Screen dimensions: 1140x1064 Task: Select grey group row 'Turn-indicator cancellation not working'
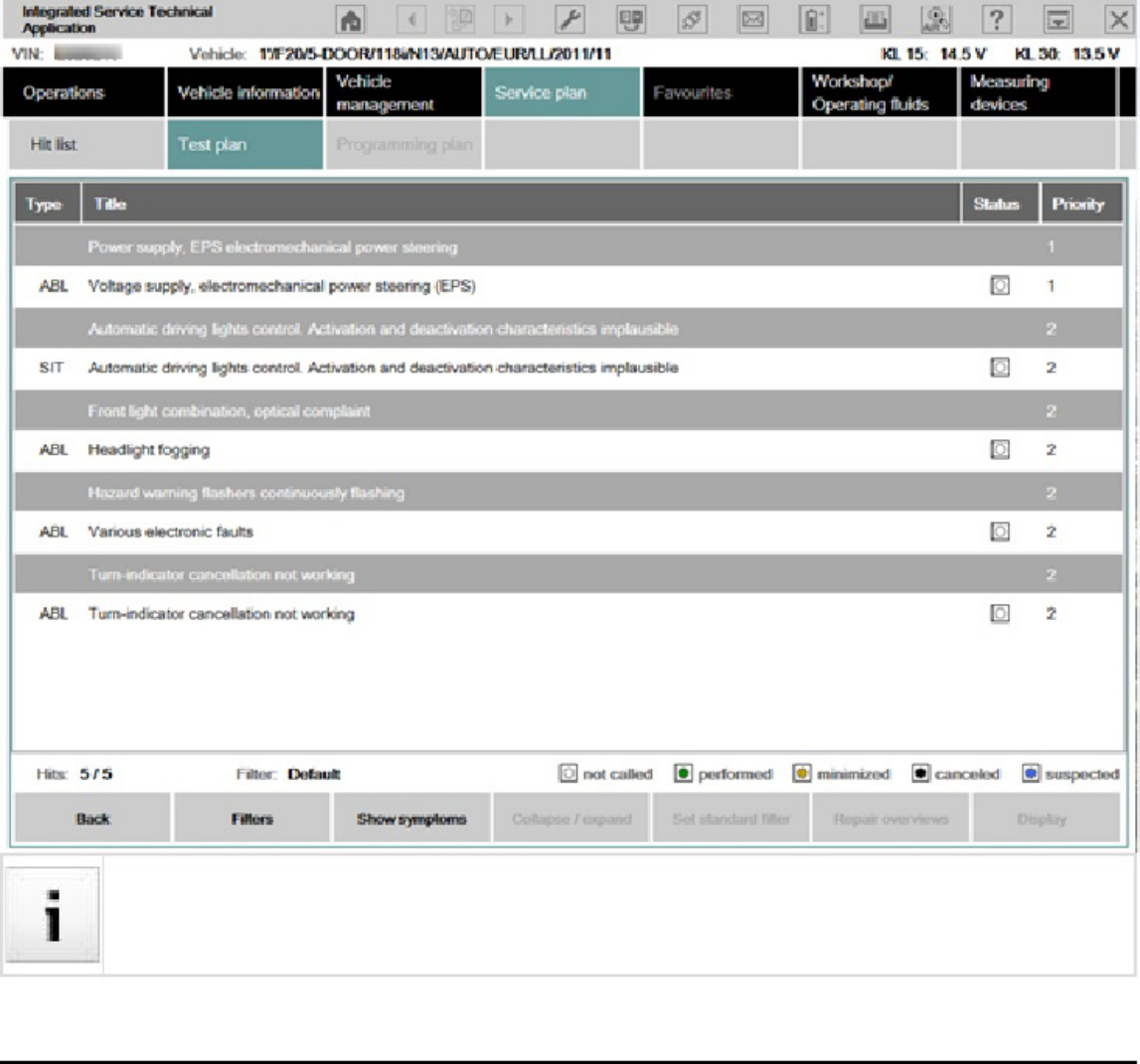click(x=569, y=575)
